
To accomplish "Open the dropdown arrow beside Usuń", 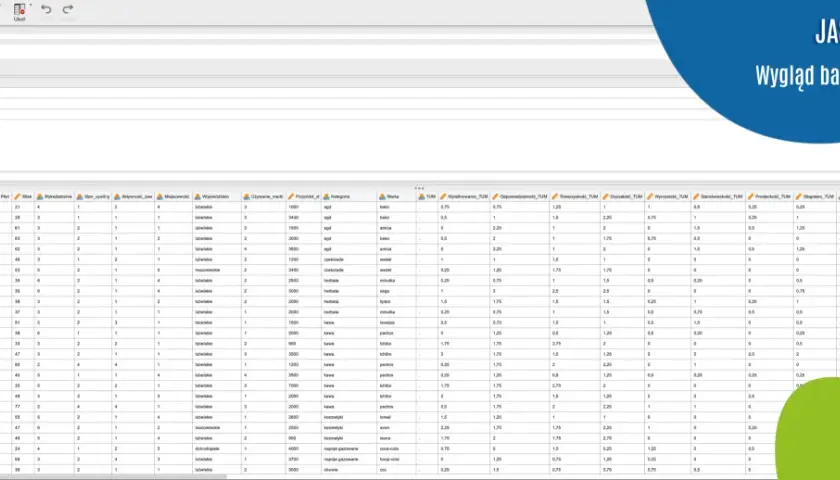I will 31,5.
